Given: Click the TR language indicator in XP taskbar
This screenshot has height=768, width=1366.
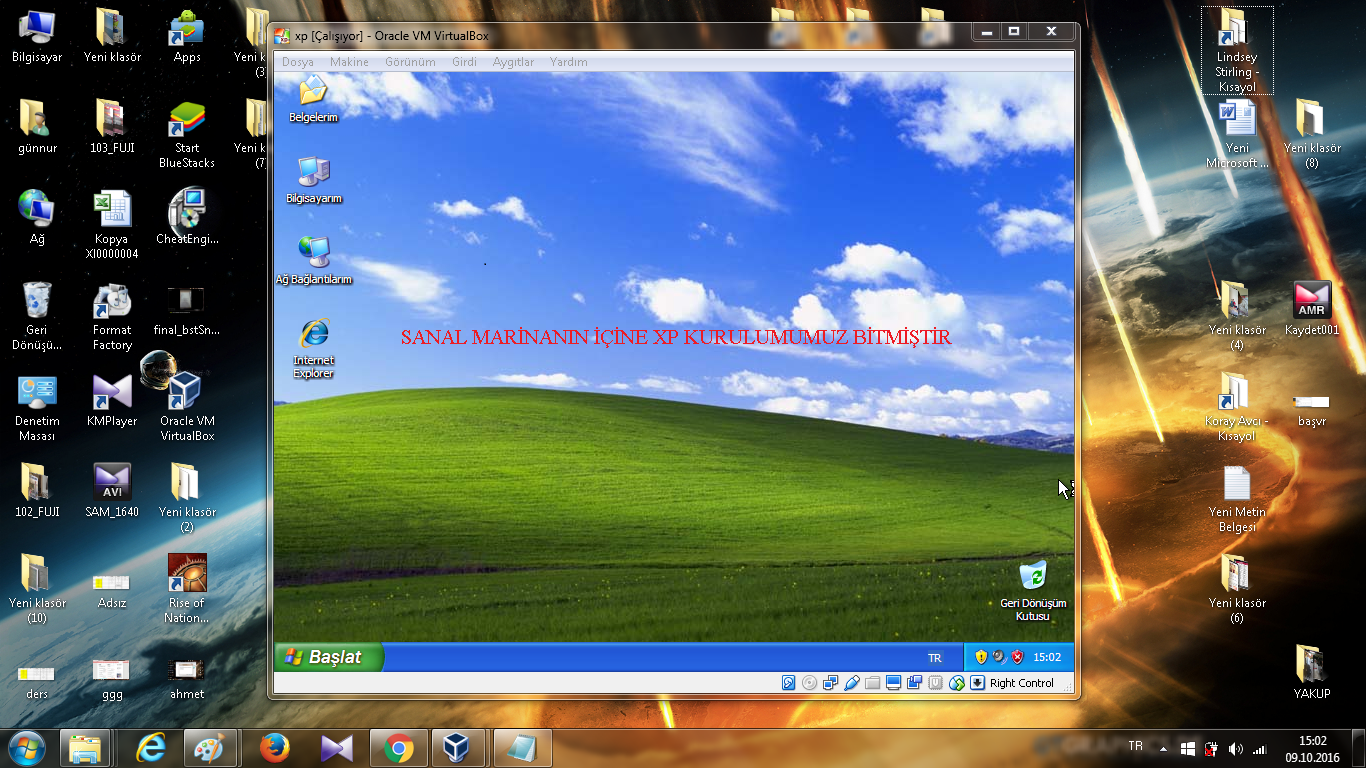Looking at the screenshot, I should 935,658.
